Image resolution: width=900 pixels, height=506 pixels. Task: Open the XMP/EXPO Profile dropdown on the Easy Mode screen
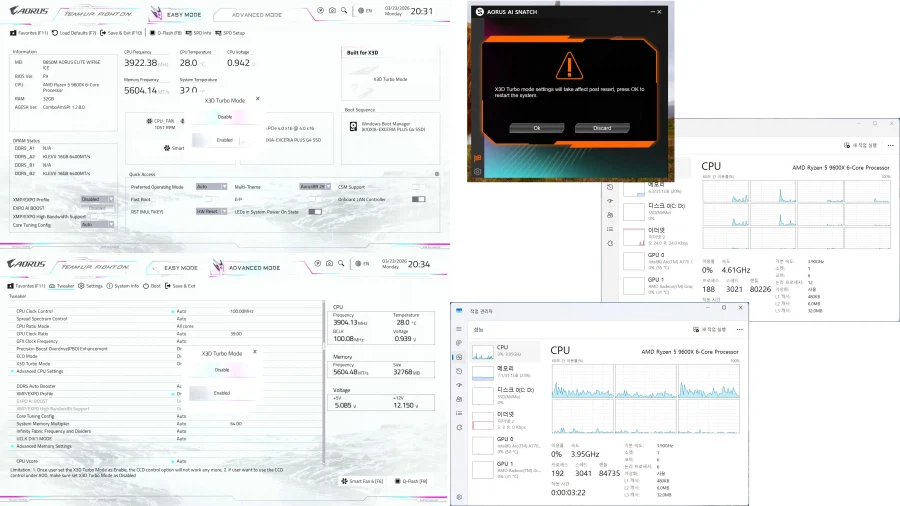pos(98,199)
